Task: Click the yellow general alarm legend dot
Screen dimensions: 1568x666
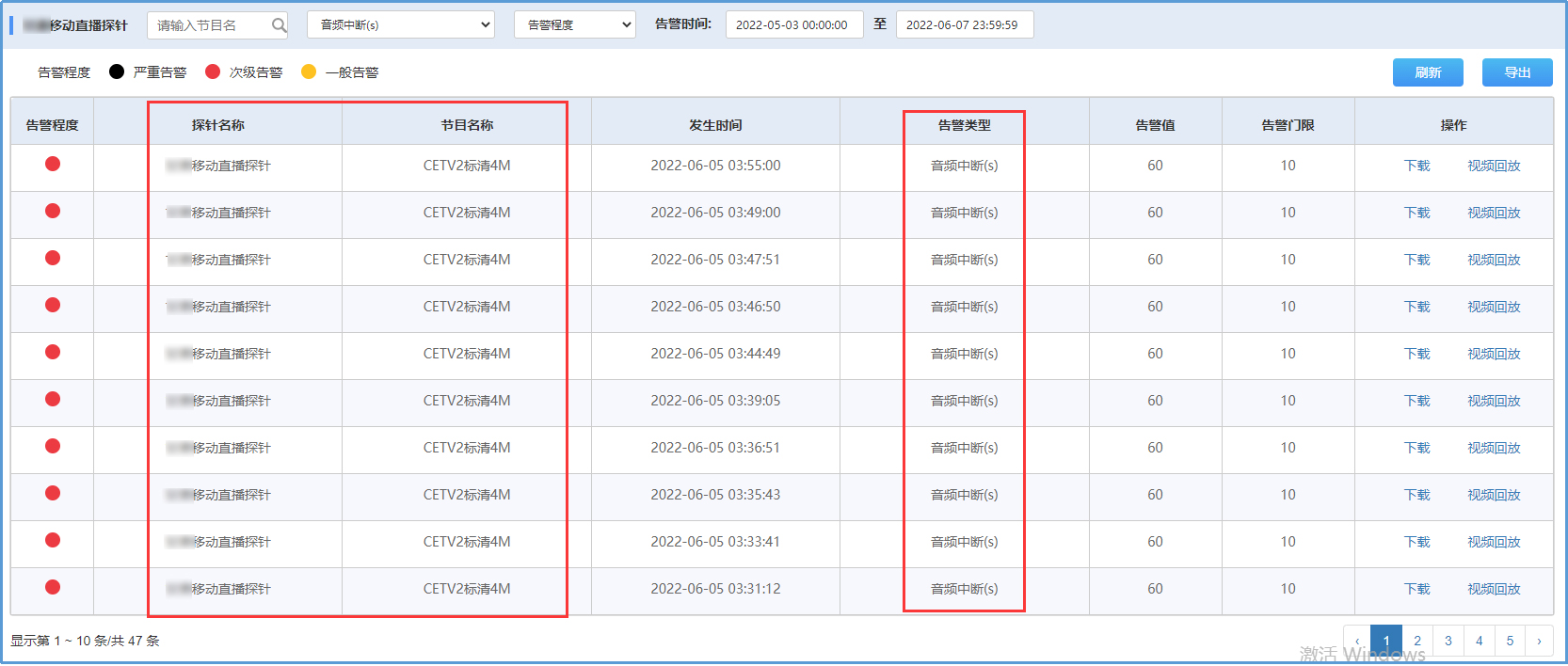Action: tap(309, 71)
